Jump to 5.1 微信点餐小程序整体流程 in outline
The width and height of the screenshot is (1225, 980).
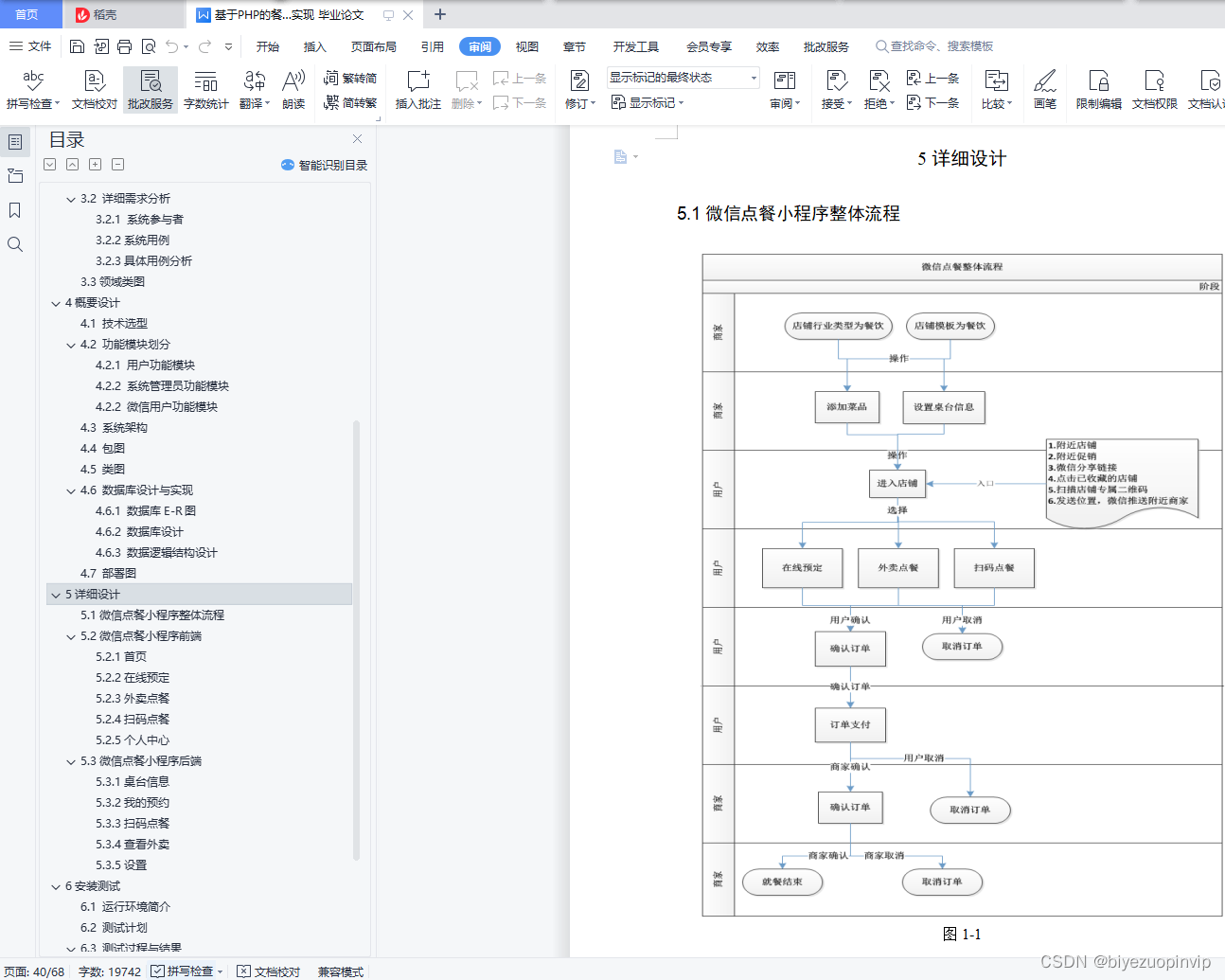pos(152,615)
